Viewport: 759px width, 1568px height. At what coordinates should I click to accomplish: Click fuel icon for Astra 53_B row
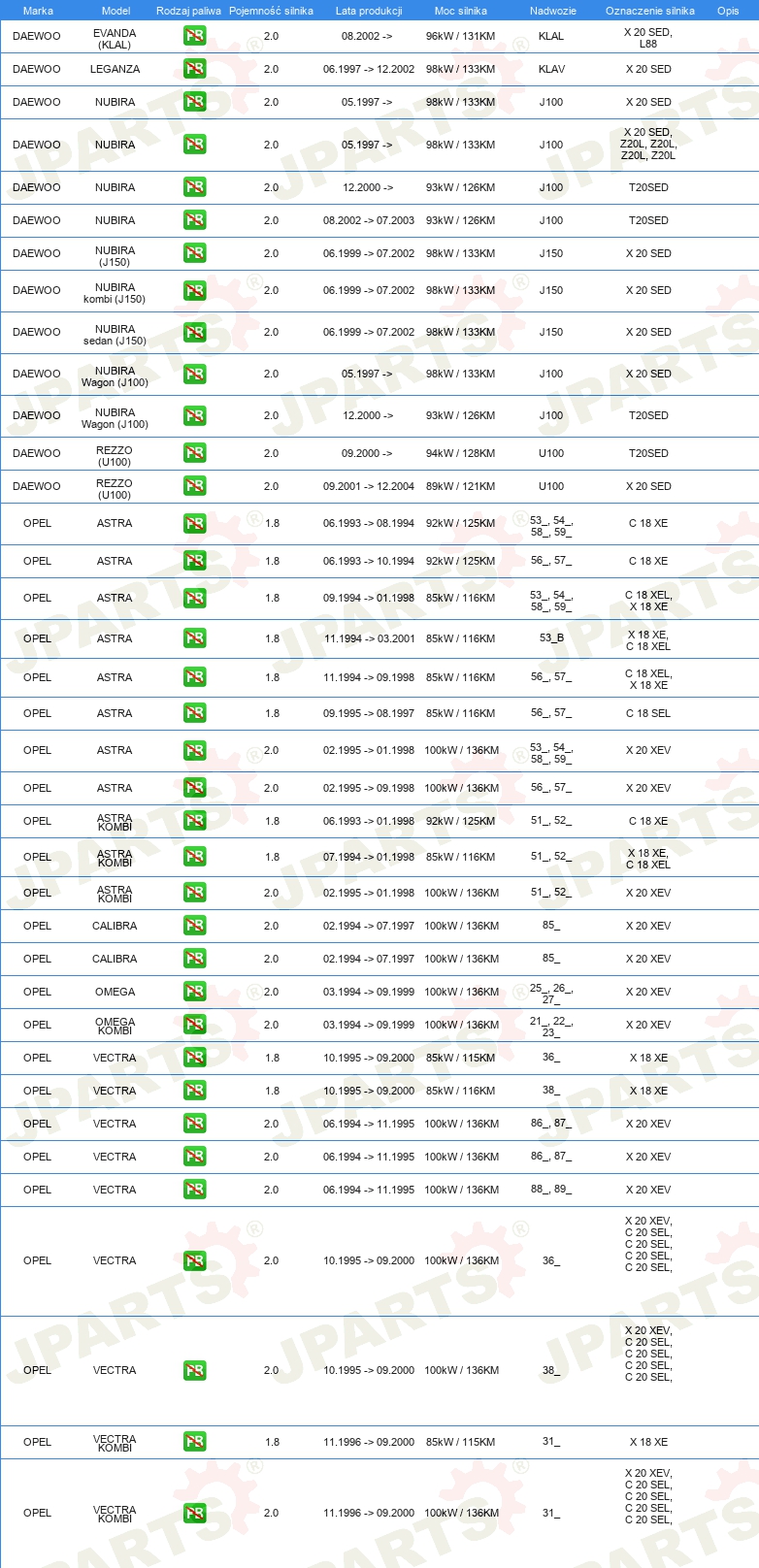coord(194,638)
